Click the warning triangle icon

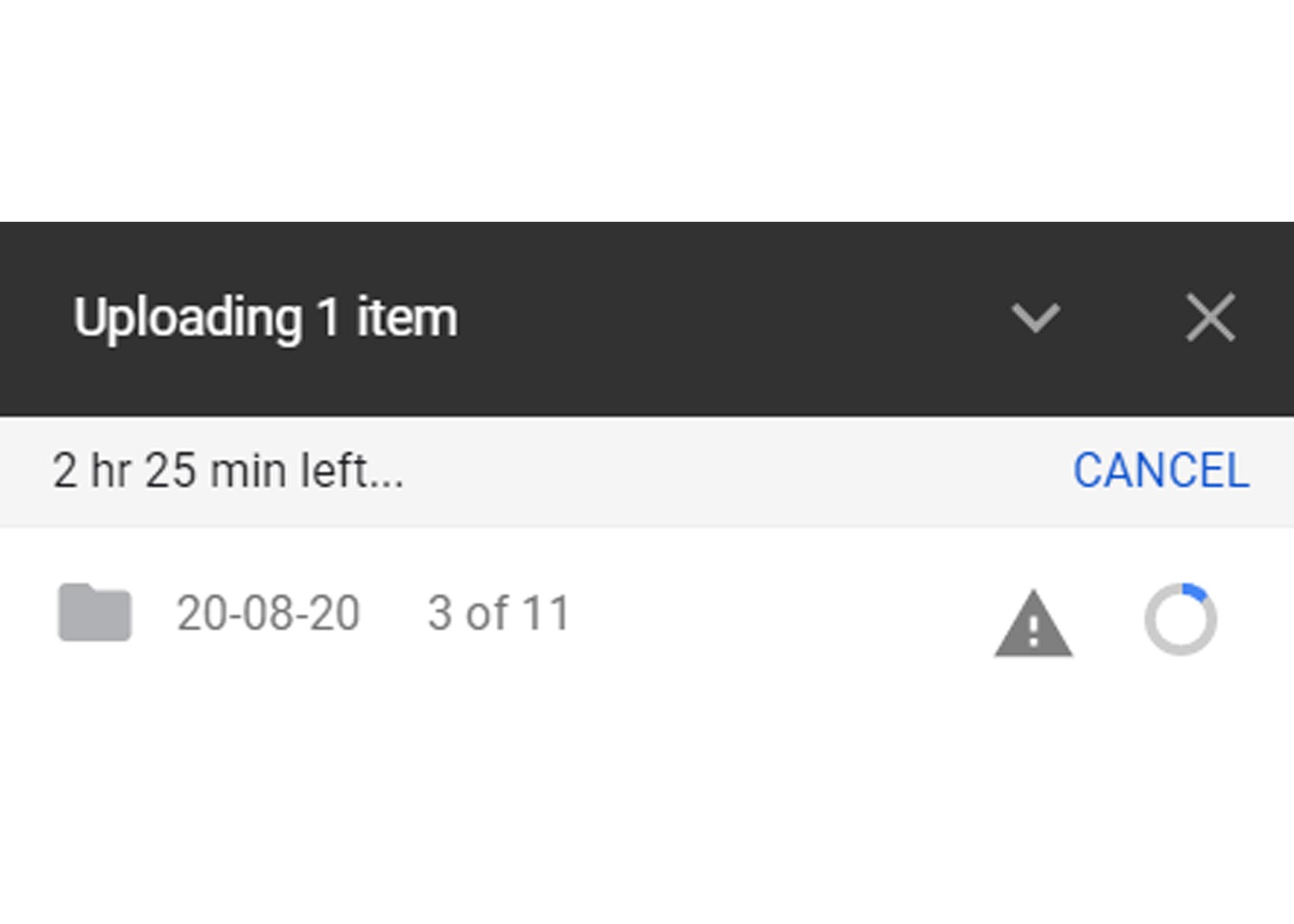pos(1033,623)
